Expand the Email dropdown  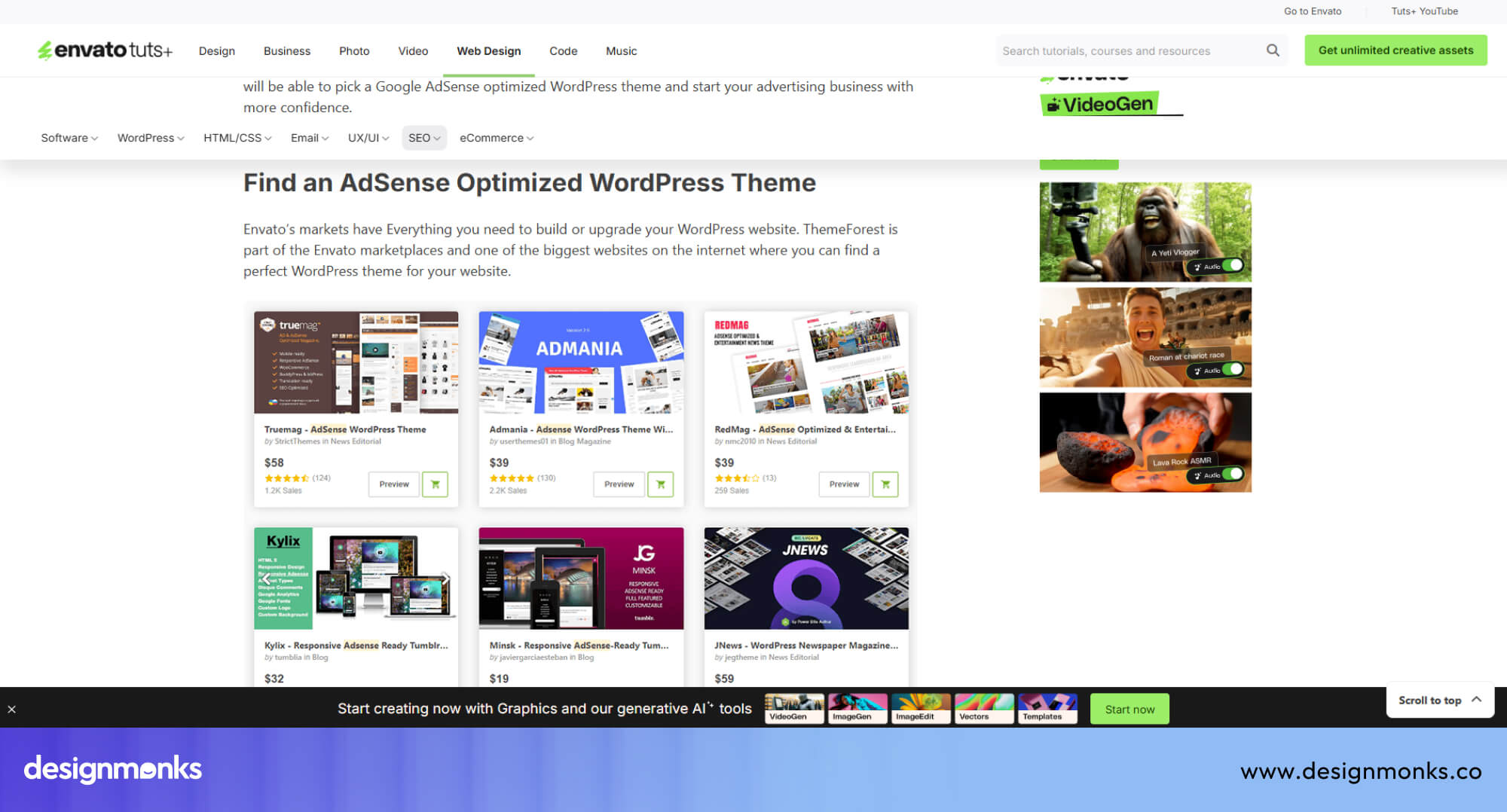tap(310, 138)
